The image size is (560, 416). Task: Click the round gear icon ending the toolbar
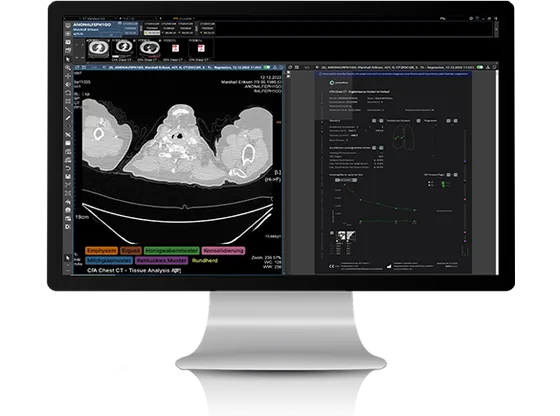(x=68, y=227)
